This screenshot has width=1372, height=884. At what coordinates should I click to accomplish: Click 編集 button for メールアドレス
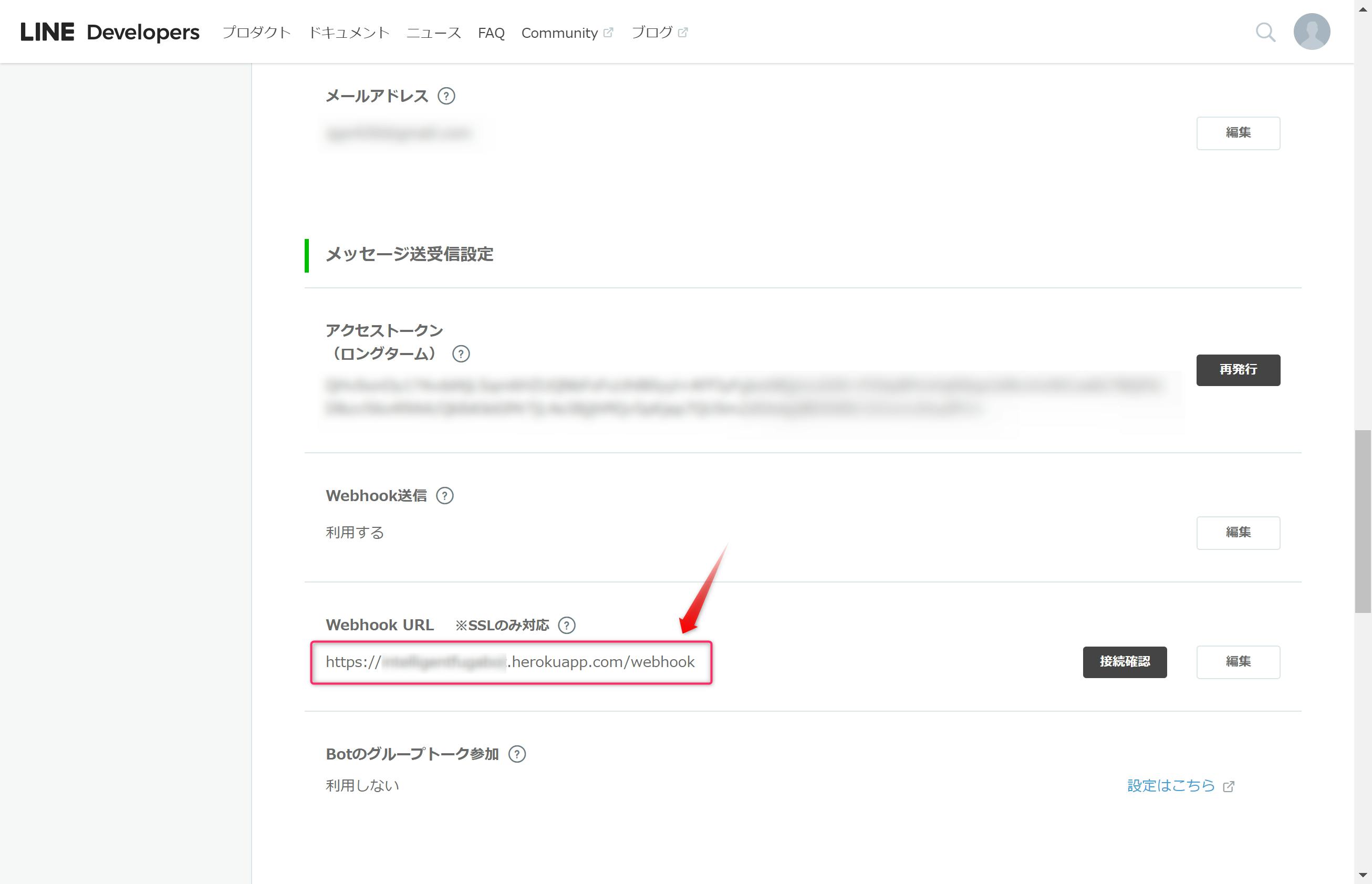click(1238, 132)
